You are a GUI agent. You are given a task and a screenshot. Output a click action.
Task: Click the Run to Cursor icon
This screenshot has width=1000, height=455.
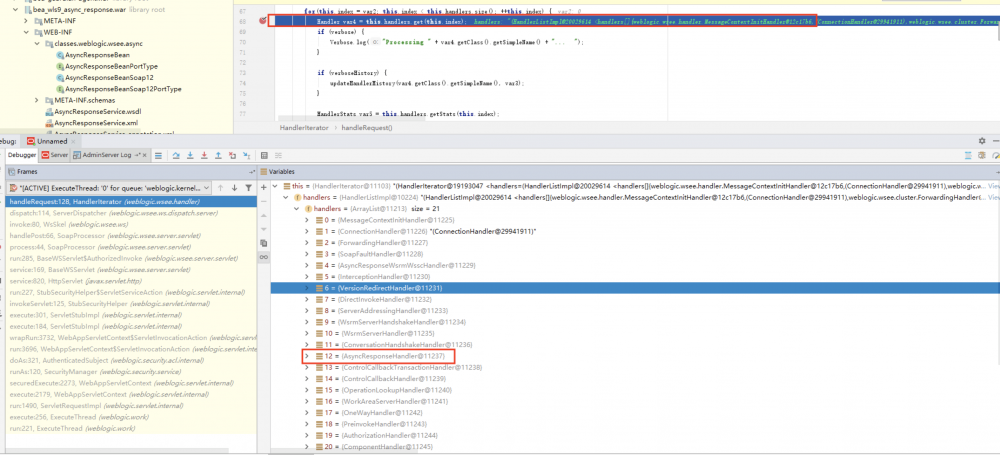pyautogui.click(x=247, y=155)
